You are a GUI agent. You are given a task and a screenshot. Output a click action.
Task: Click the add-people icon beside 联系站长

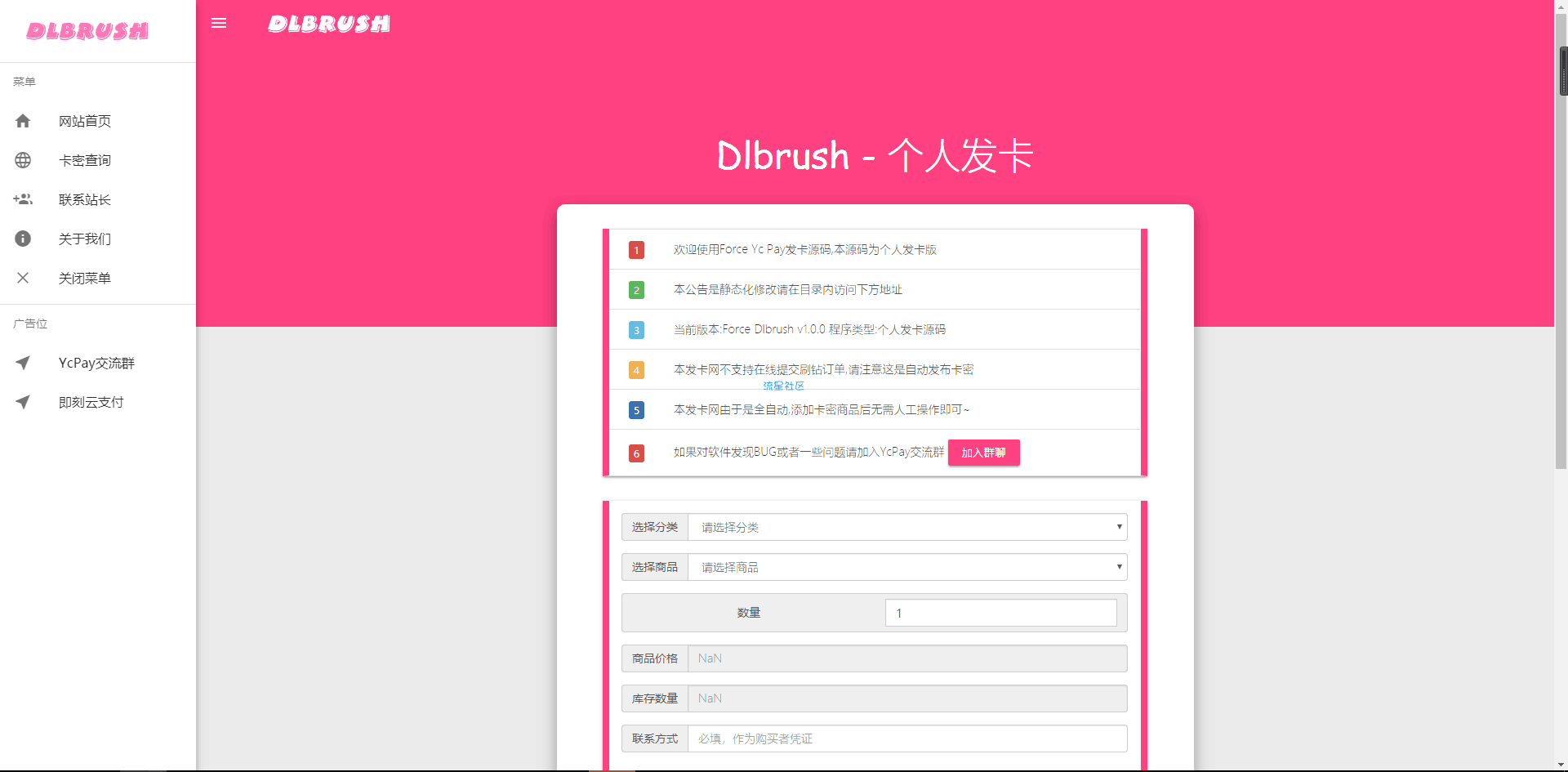(x=23, y=199)
